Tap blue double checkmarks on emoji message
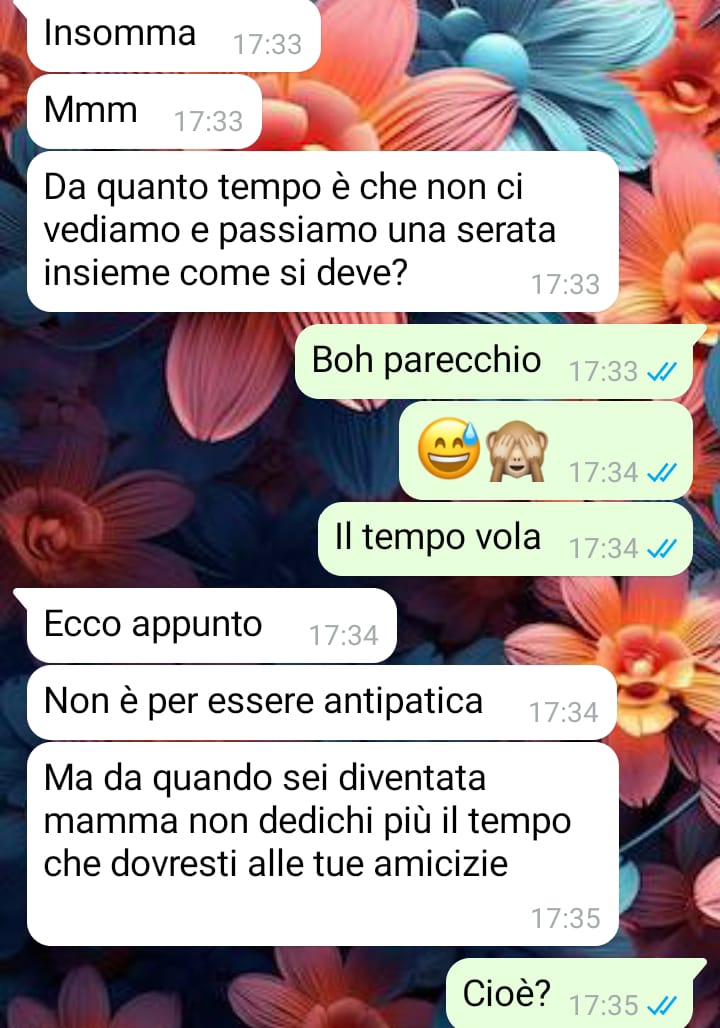 click(661, 472)
